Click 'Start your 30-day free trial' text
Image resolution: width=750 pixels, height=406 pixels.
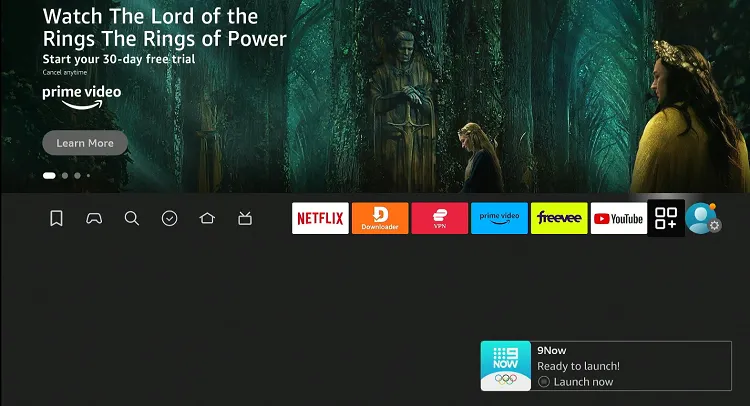(x=119, y=59)
